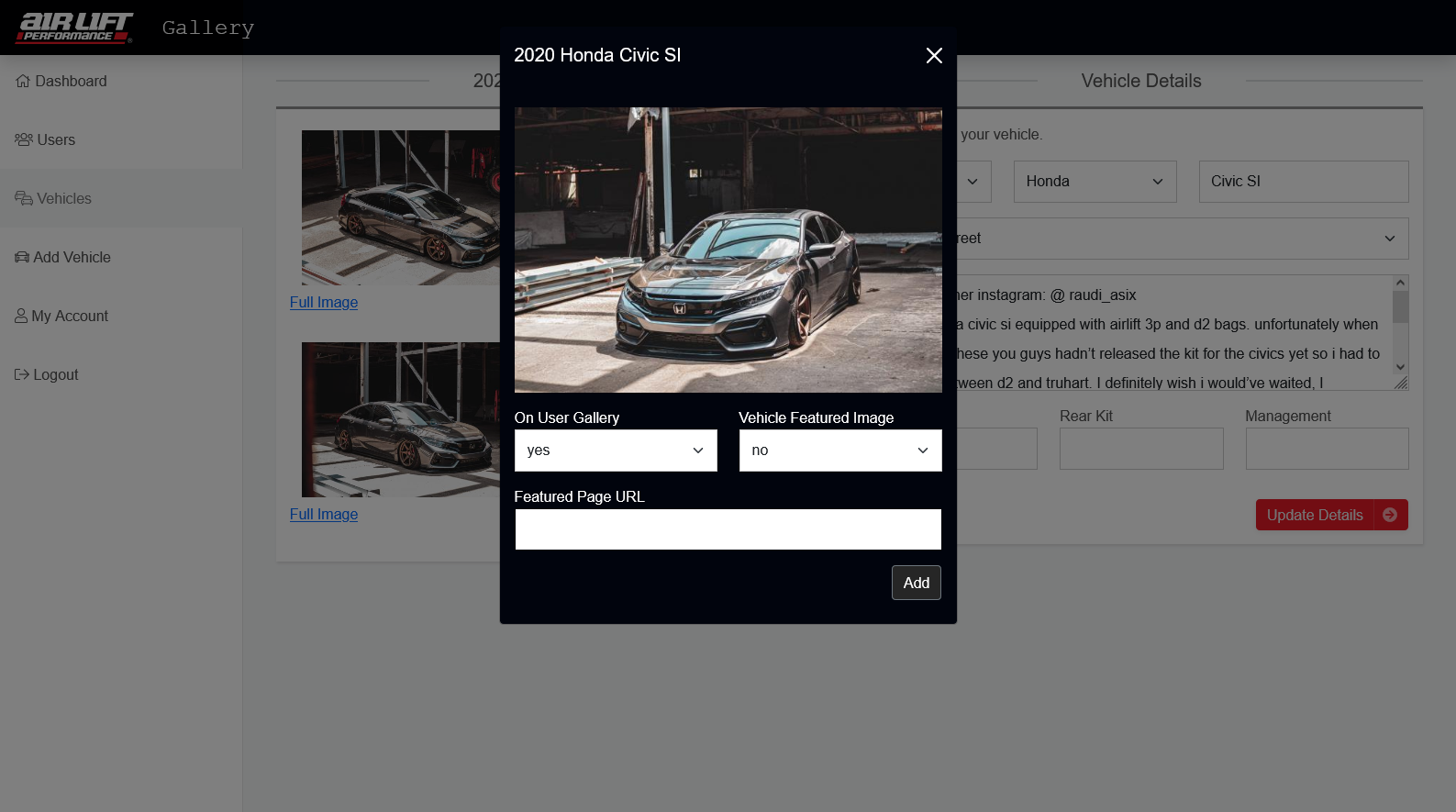Select Logout in sidebar
1456x812 pixels.
121,374
